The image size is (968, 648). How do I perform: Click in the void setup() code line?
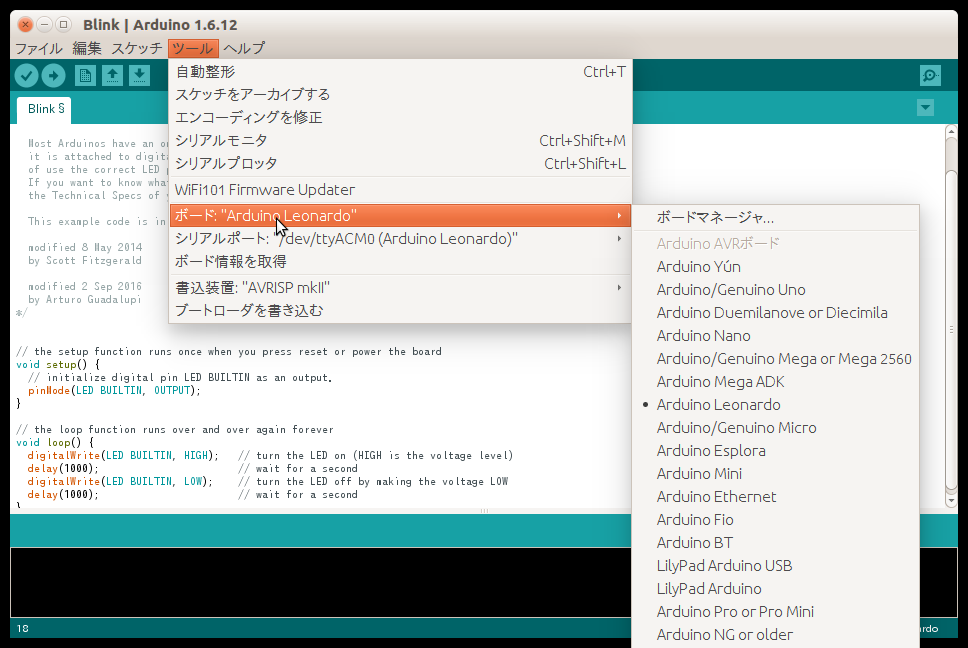point(57,364)
